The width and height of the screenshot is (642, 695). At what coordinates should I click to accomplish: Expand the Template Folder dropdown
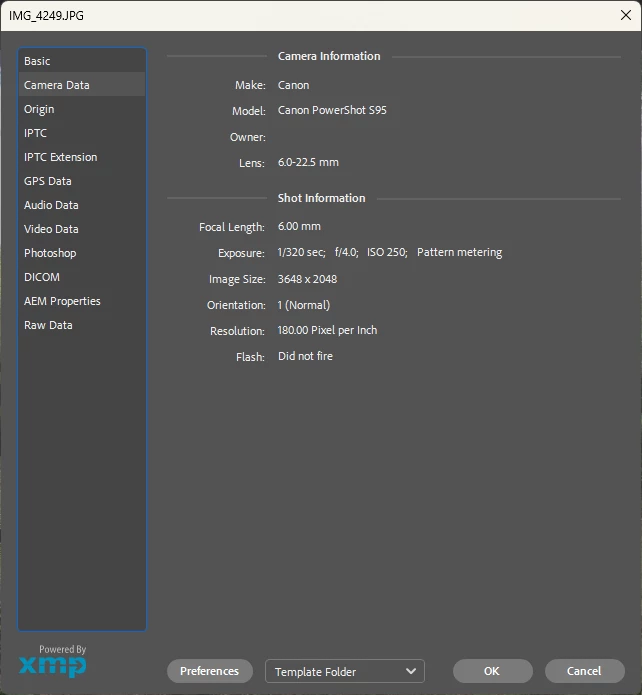344,672
